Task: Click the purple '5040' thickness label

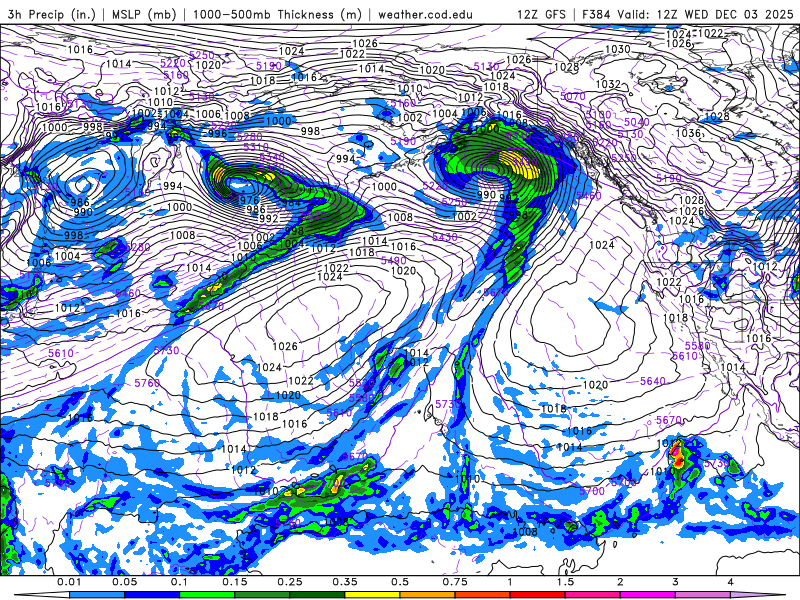Action: pos(637,122)
